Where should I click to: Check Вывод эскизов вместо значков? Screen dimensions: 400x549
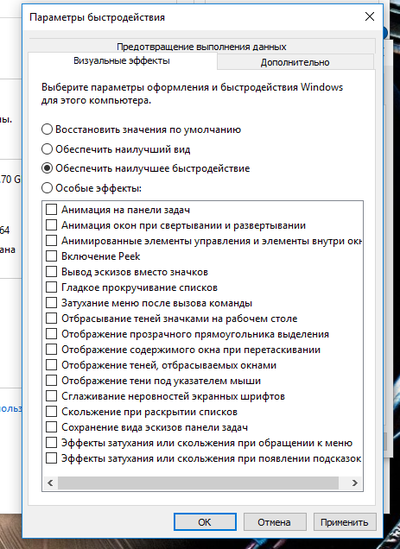(51, 271)
